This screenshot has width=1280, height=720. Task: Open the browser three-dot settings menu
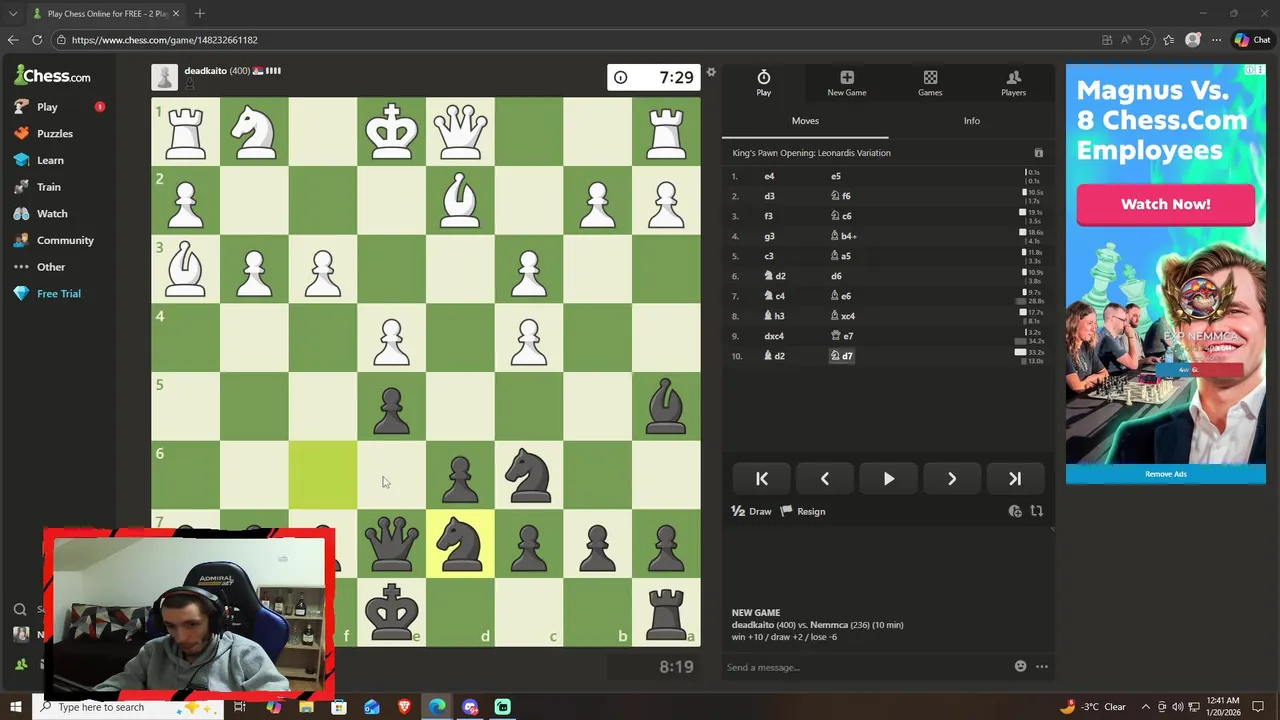point(1216,40)
